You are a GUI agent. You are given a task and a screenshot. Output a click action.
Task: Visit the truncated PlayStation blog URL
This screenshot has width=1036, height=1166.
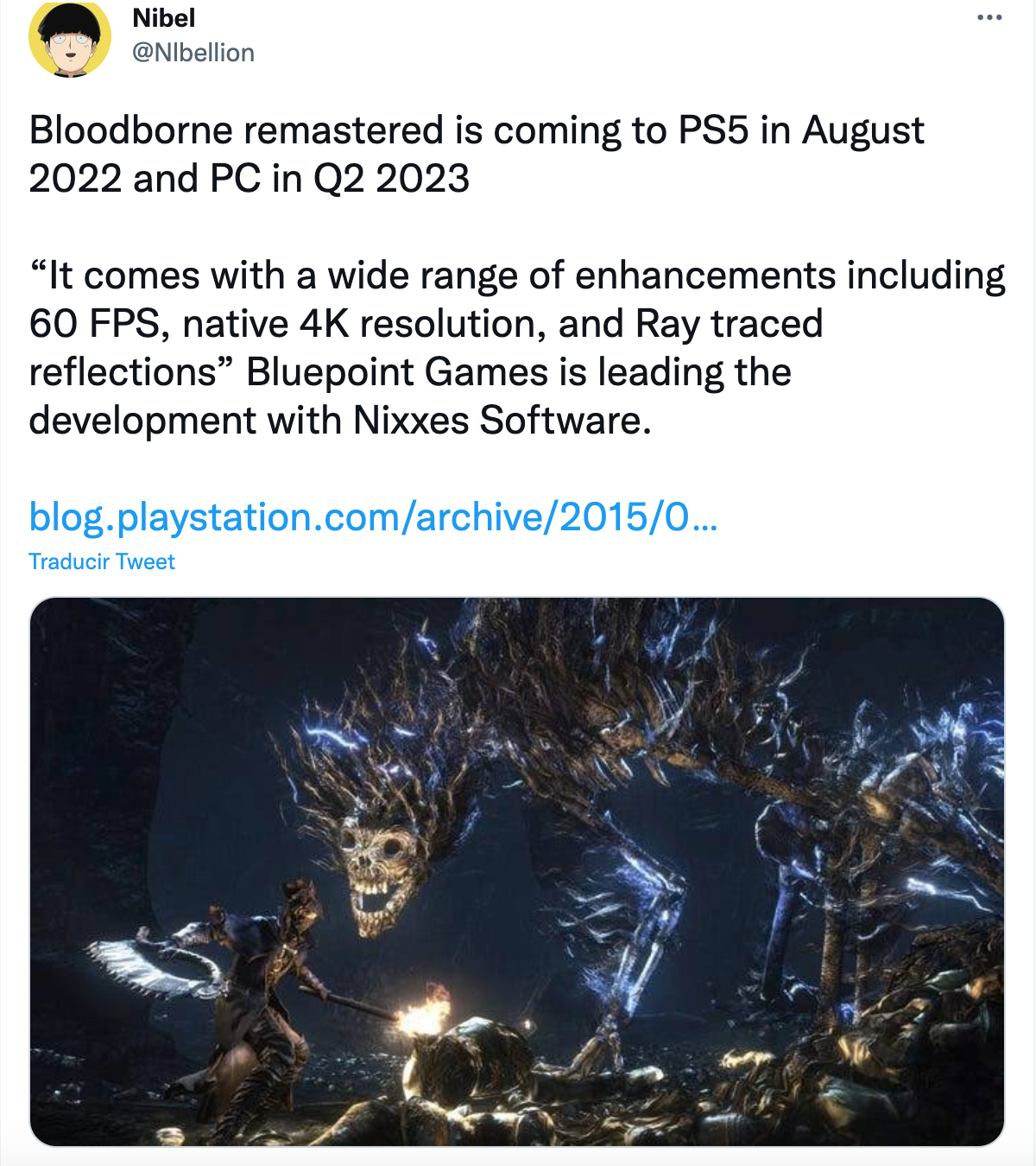pos(372,517)
